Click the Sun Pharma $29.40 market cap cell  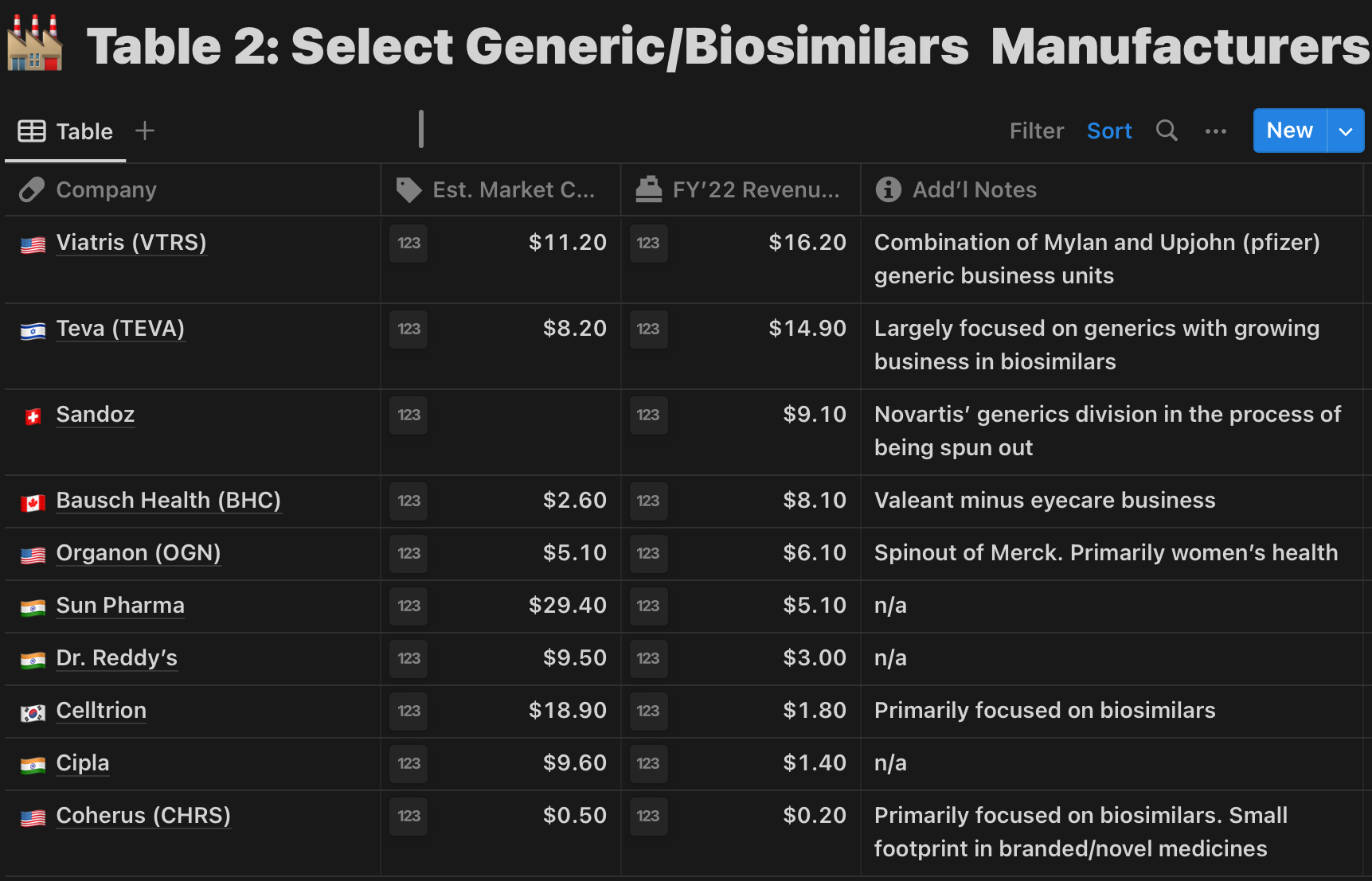point(566,605)
